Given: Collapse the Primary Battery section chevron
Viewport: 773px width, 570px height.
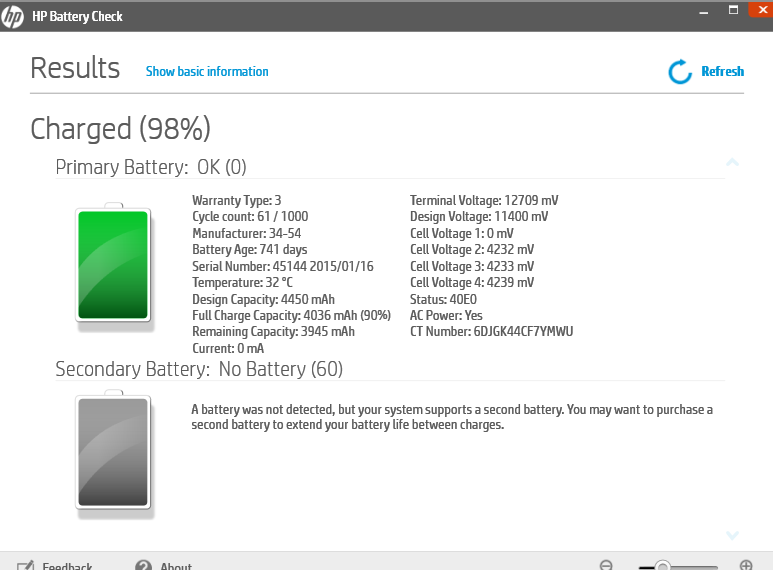Looking at the screenshot, I should 733,162.
